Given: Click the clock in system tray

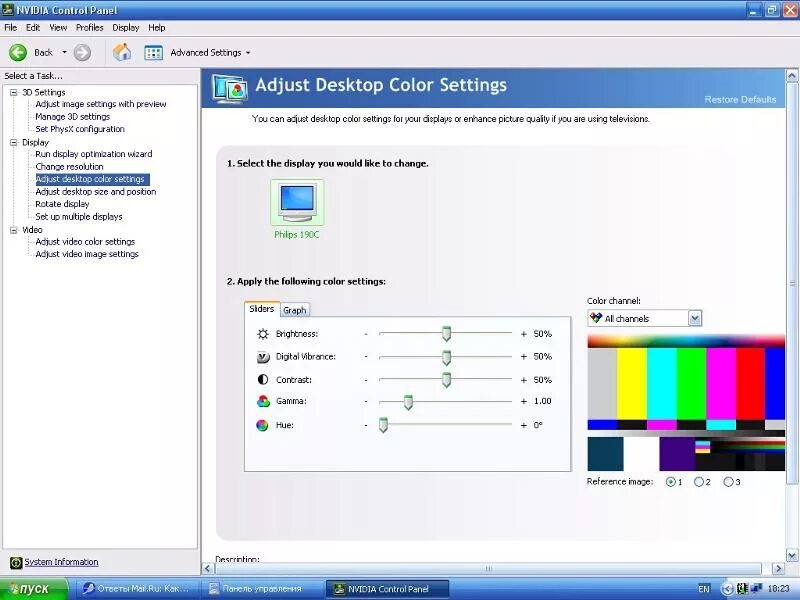Looking at the screenshot, I should coord(778,589).
